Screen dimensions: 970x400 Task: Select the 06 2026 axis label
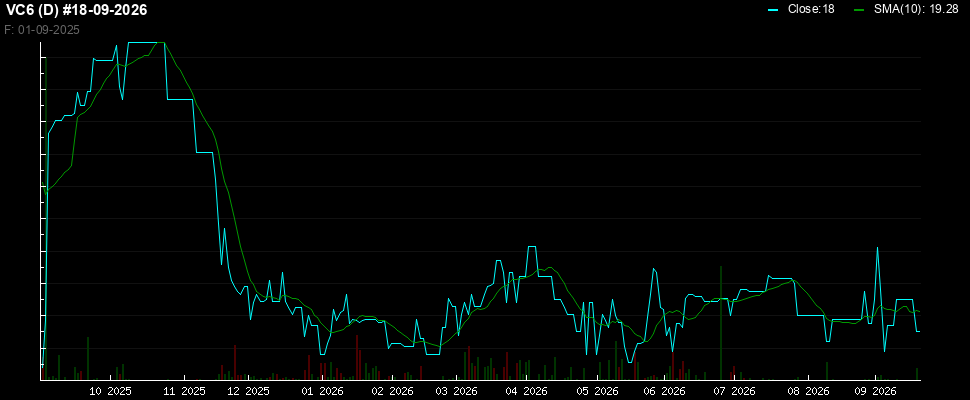[x=664, y=391]
